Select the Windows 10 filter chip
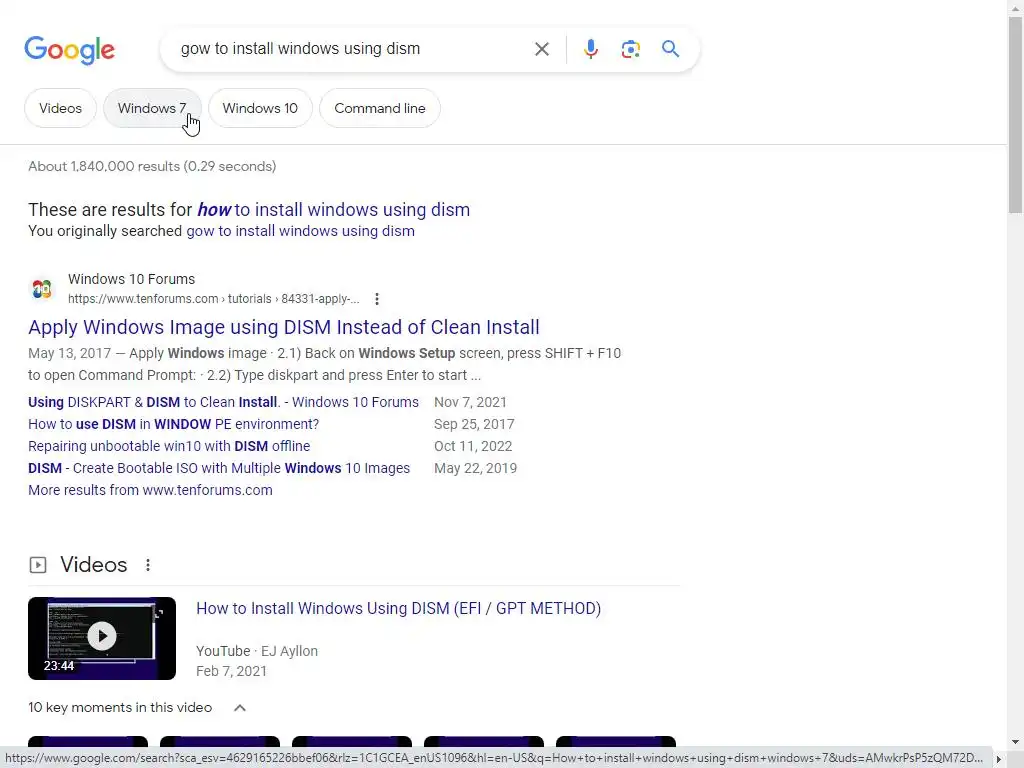This screenshot has height=768, width=1024. [260, 108]
